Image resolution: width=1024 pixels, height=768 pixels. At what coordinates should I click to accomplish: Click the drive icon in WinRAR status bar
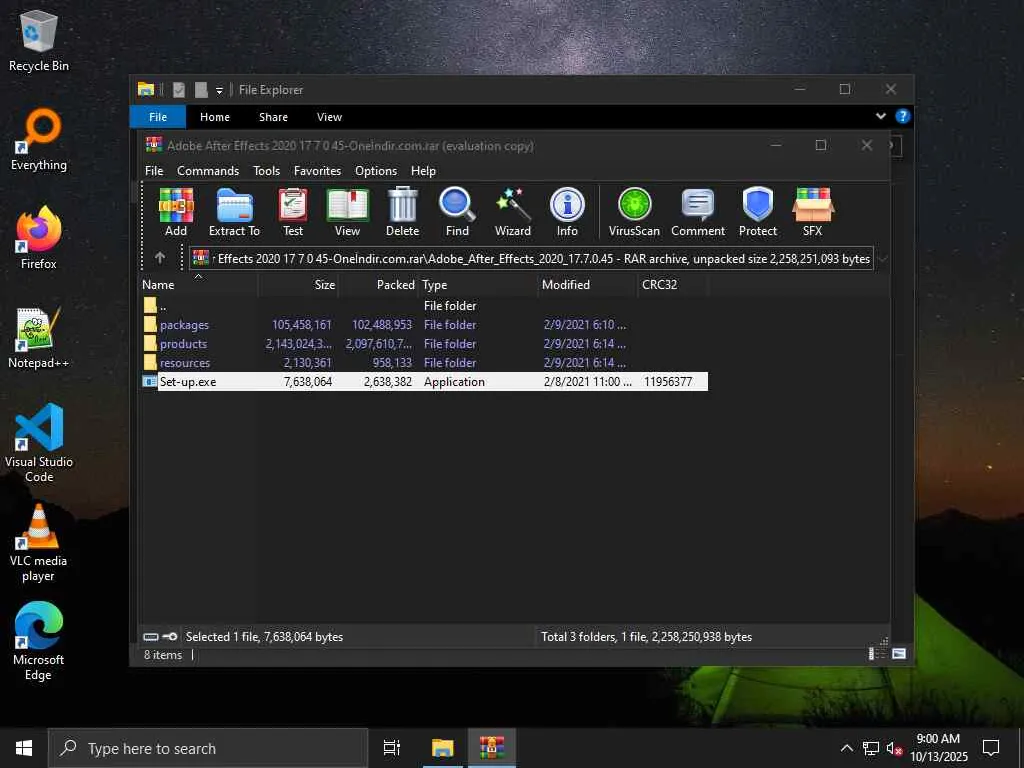[x=151, y=637]
